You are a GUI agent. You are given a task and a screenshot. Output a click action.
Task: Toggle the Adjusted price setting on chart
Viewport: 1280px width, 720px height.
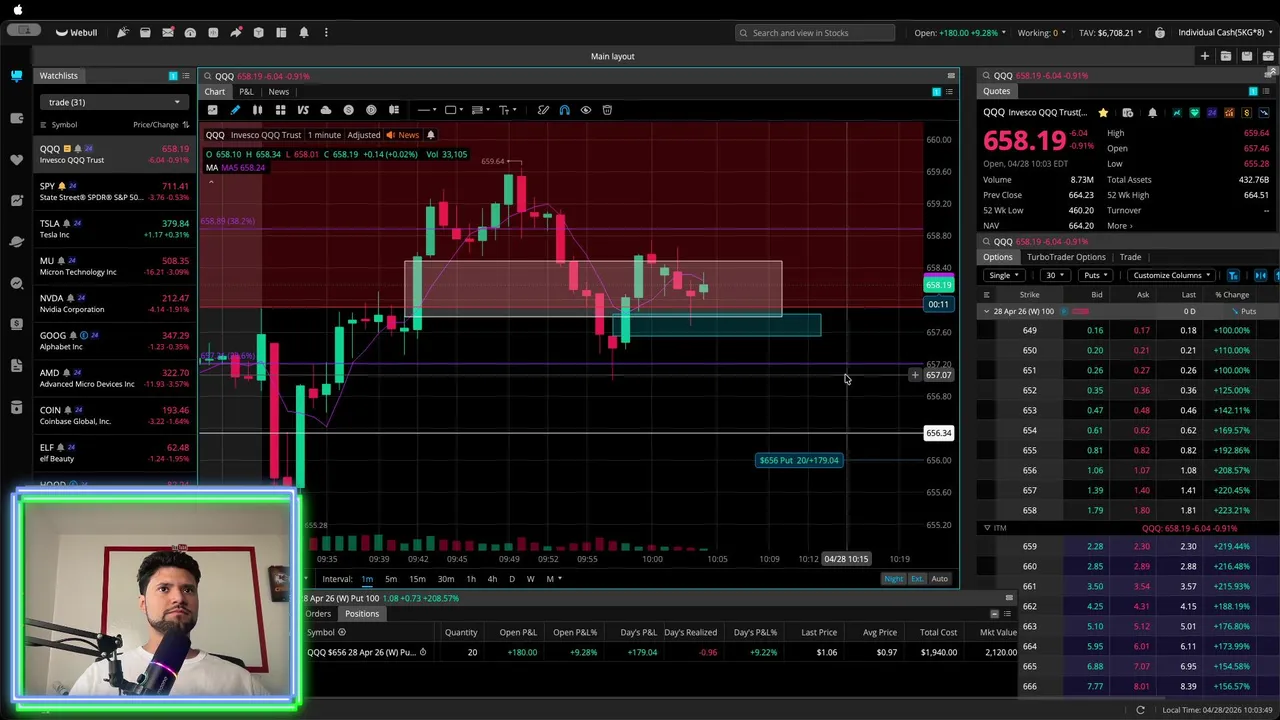pyautogui.click(x=363, y=135)
